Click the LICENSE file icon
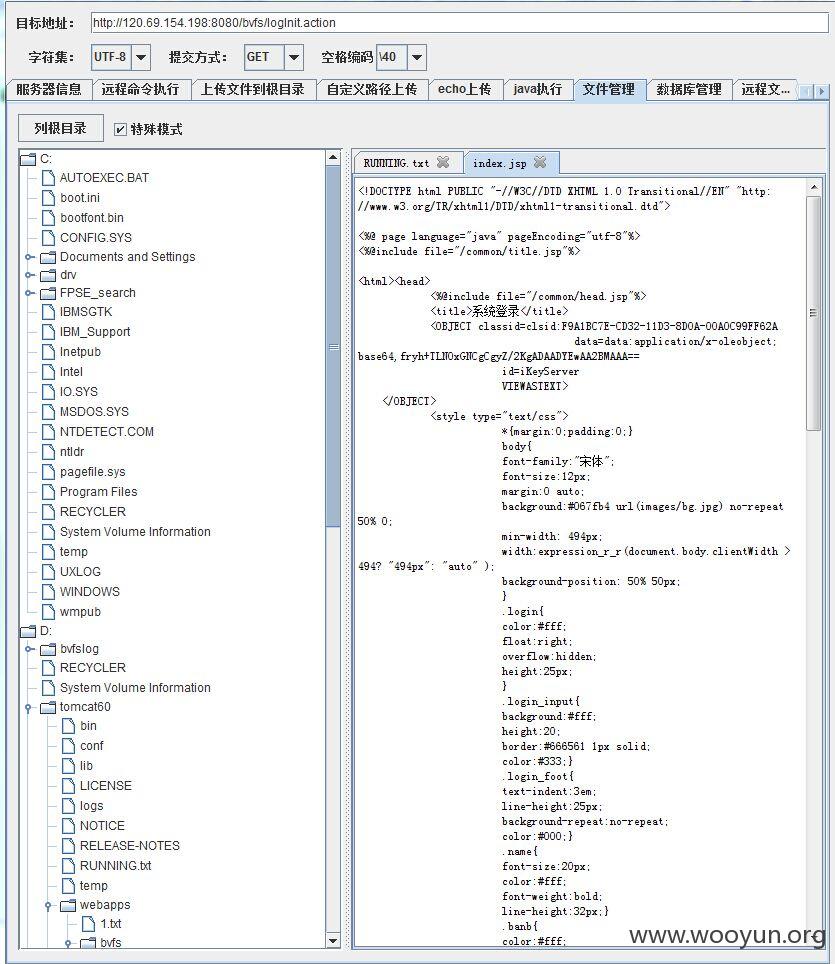 coord(68,786)
